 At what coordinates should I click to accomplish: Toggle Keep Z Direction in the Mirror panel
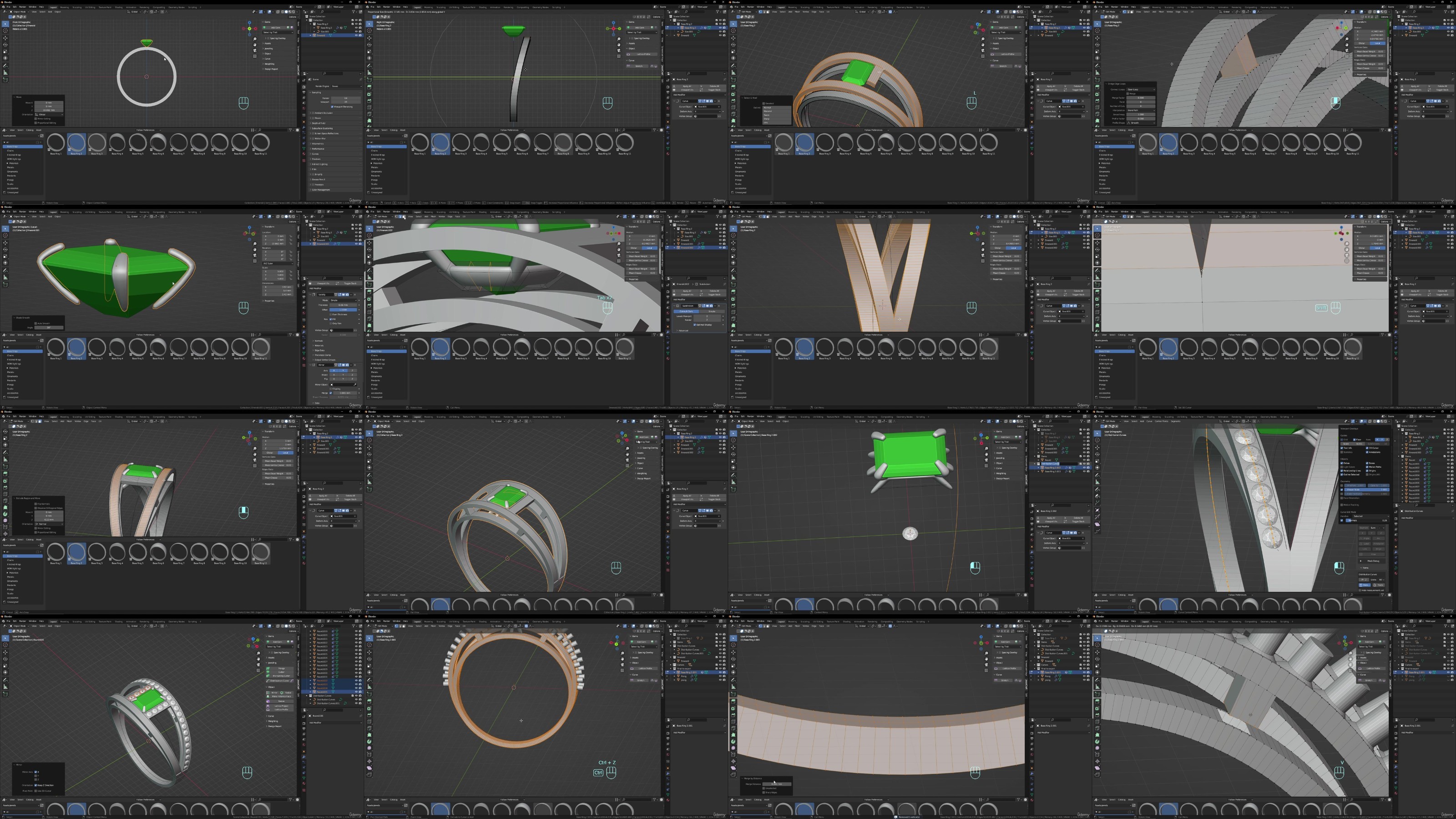tap(35, 786)
